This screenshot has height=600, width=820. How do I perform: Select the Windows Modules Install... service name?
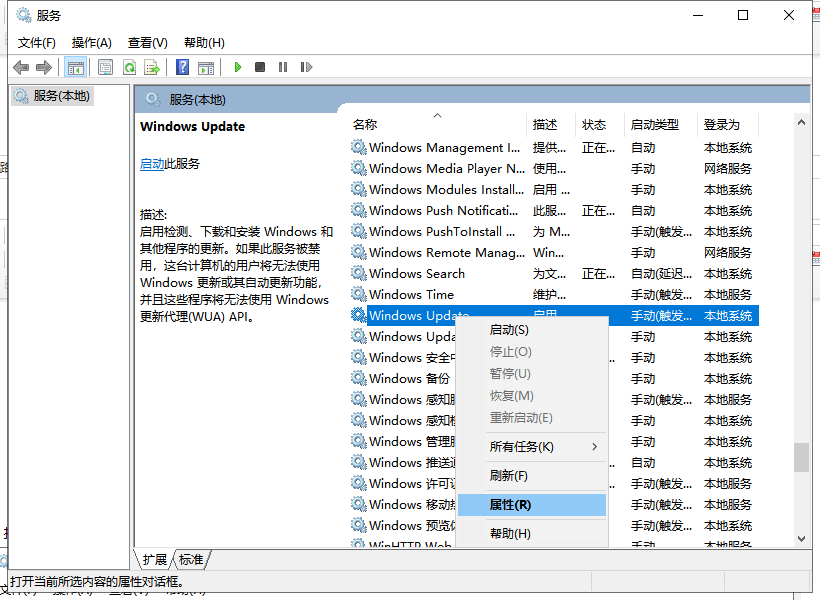pos(447,189)
